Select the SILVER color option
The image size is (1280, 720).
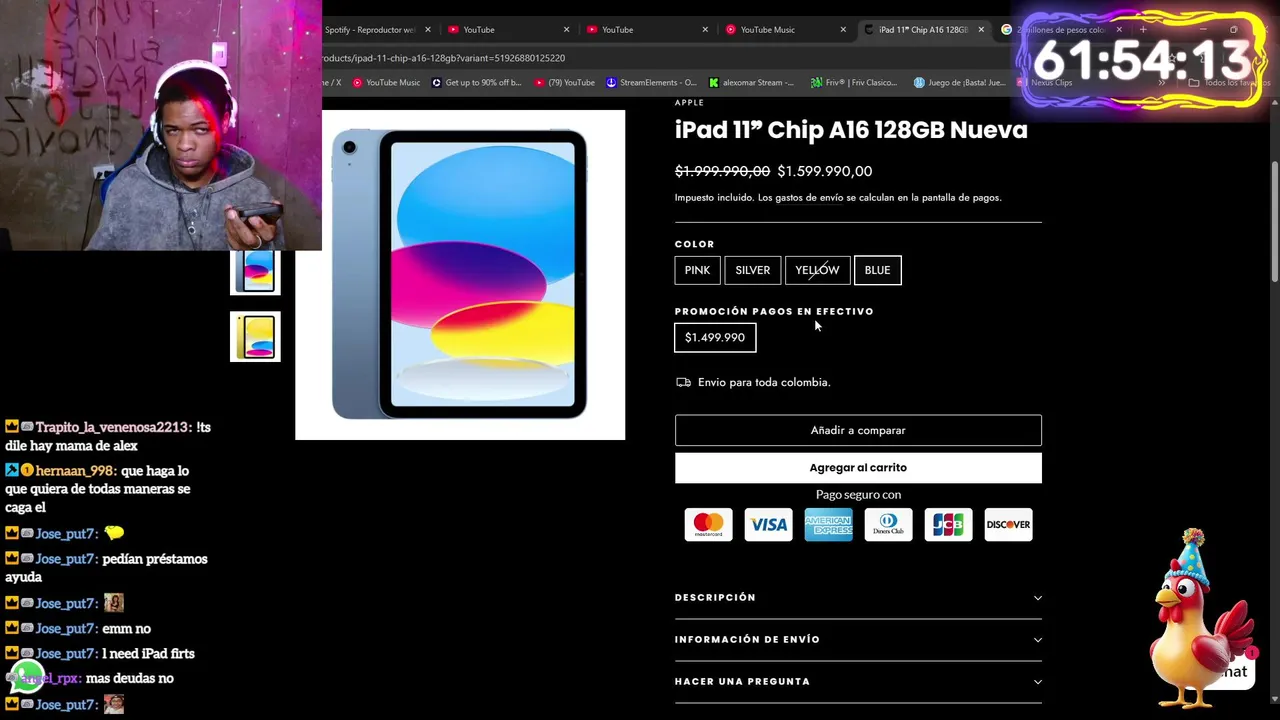point(753,270)
